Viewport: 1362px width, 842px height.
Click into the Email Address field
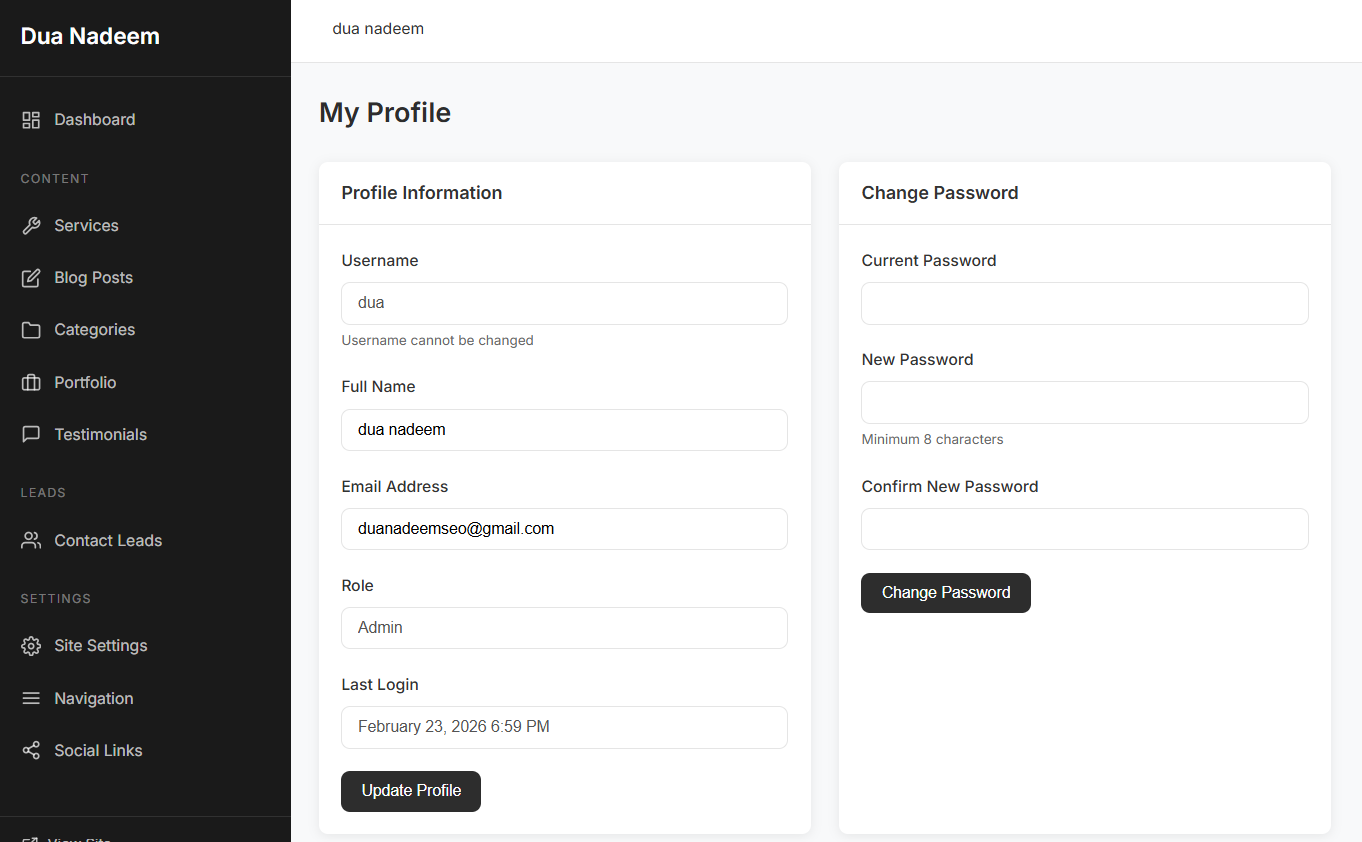click(564, 529)
